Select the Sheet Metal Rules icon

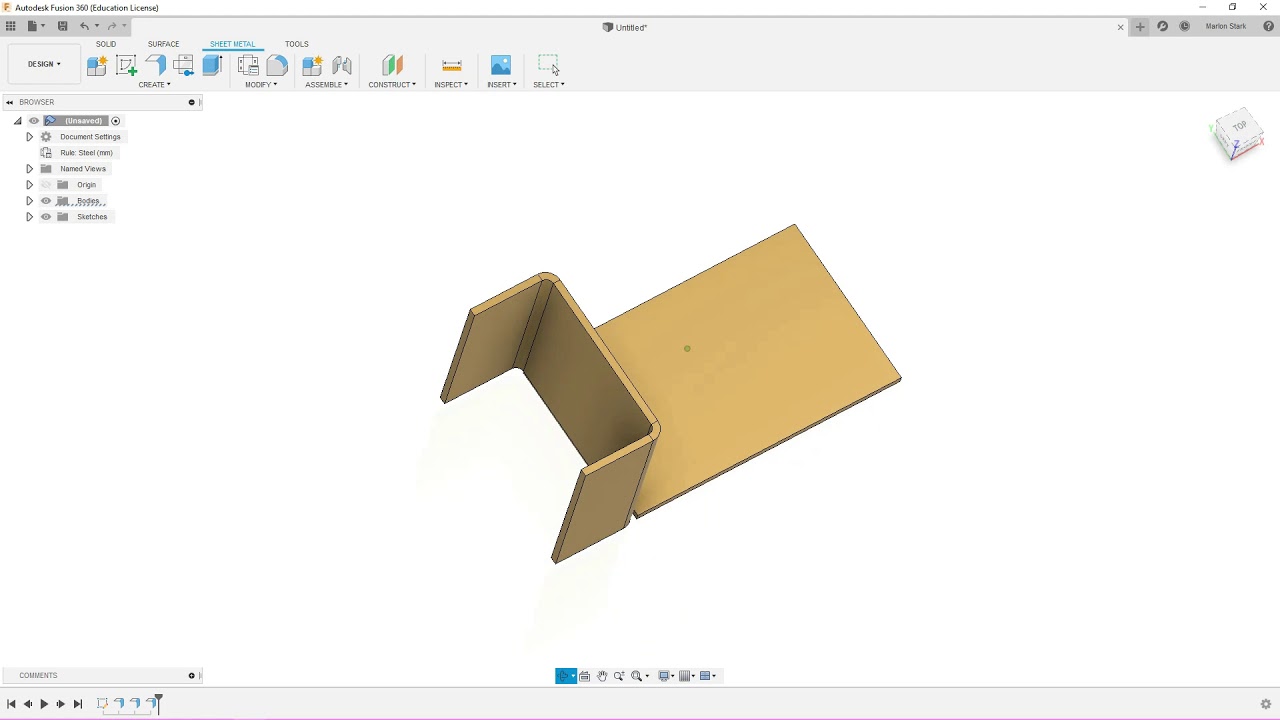(x=249, y=65)
